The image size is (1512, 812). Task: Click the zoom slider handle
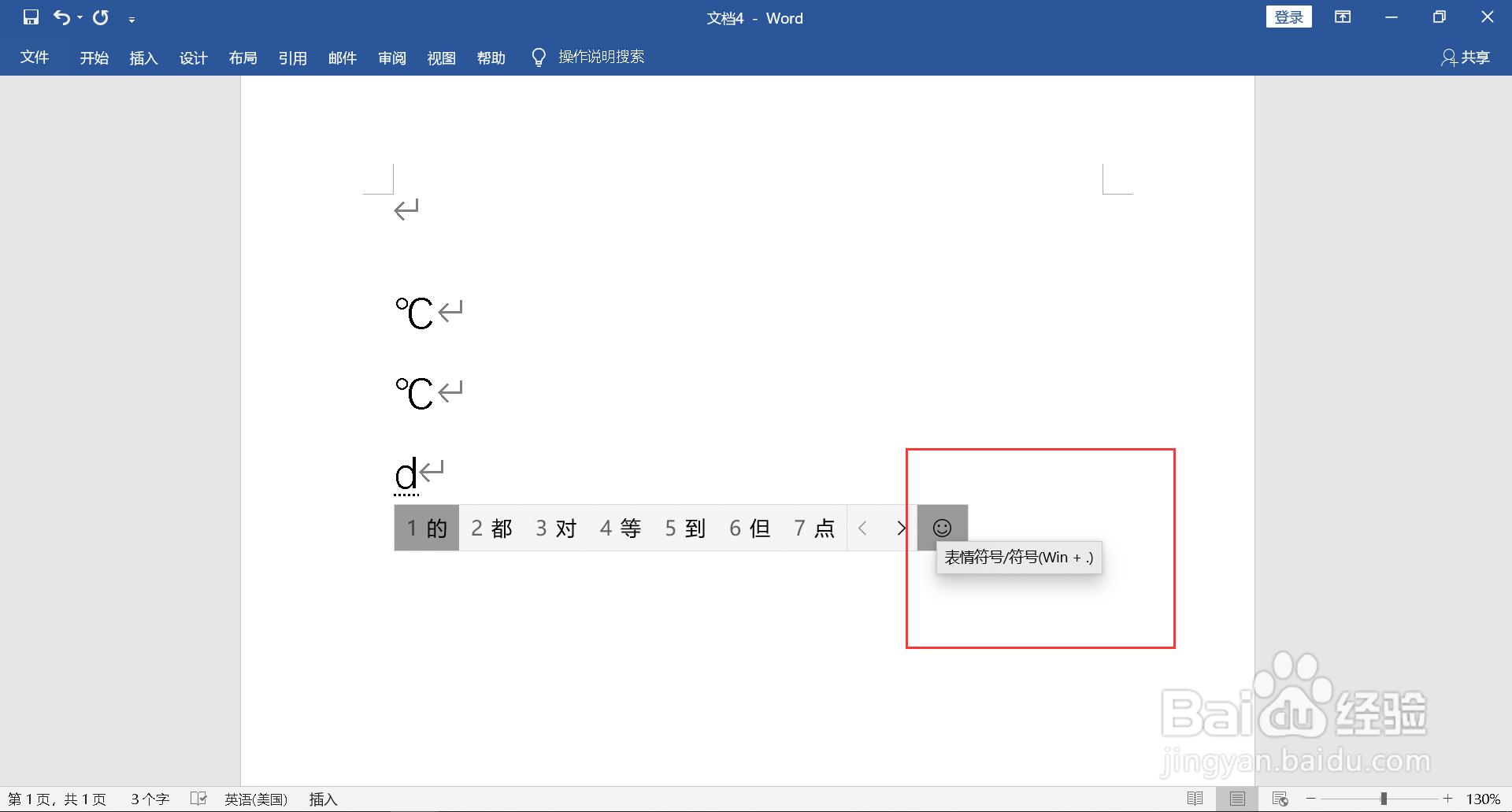pyautogui.click(x=1384, y=799)
